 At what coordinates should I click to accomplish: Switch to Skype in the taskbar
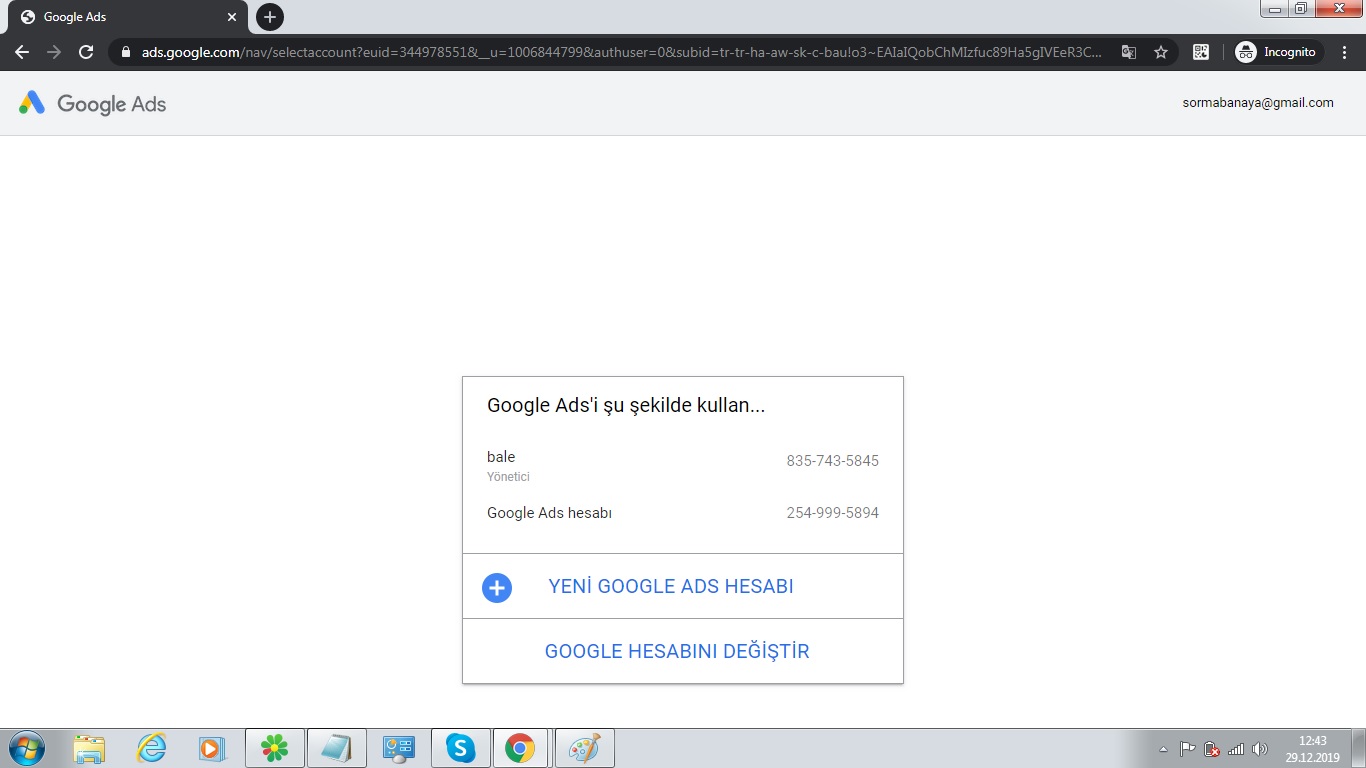460,748
